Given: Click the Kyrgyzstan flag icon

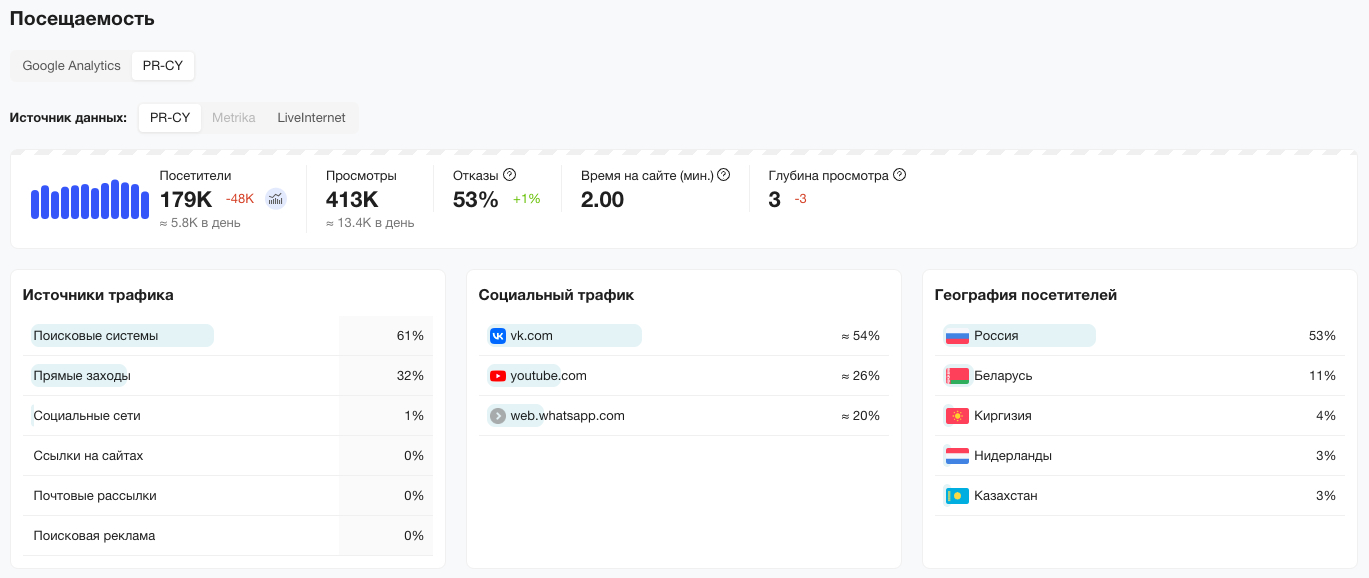Looking at the screenshot, I should [x=957, y=416].
